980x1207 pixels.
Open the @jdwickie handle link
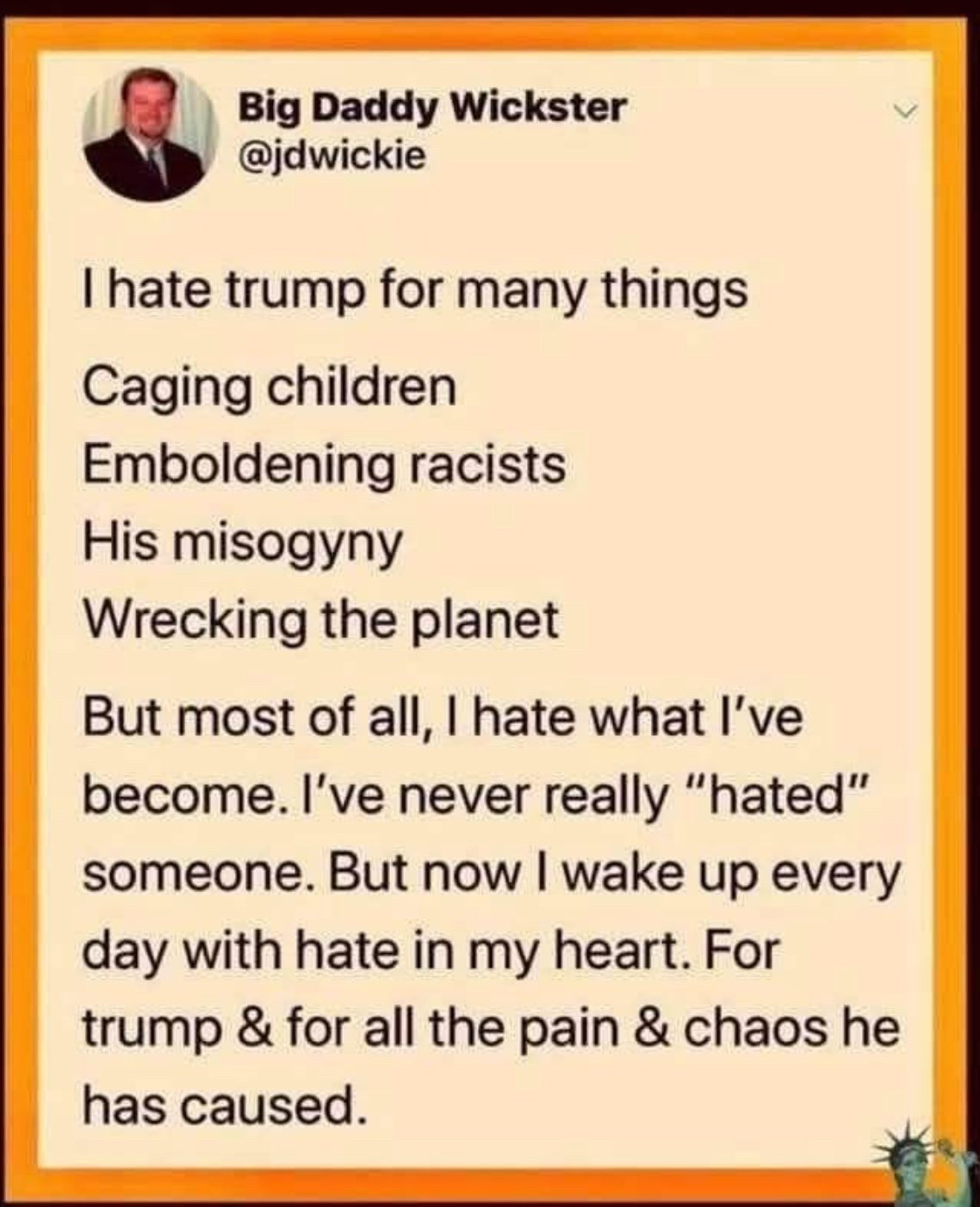pos(332,156)
